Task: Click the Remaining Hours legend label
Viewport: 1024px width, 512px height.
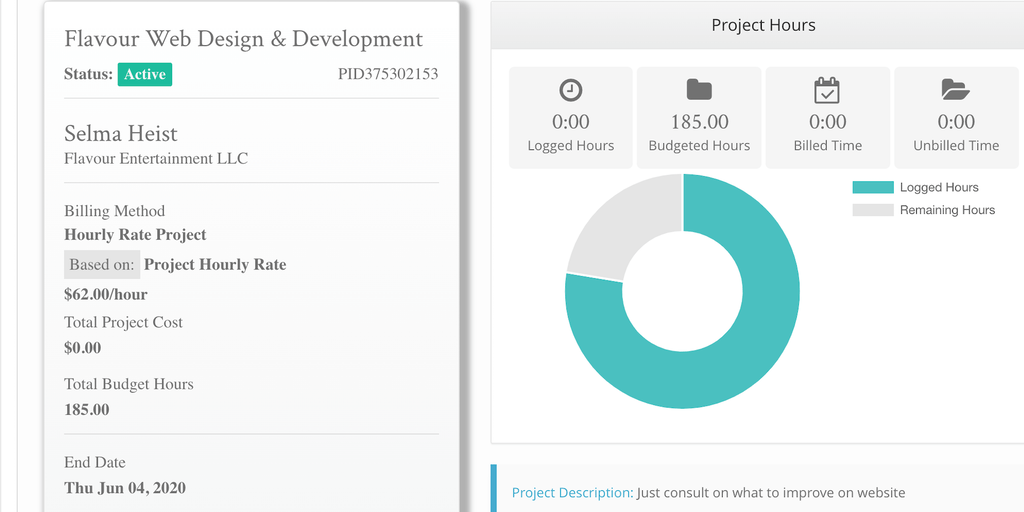Action: (x=948, y=210)
